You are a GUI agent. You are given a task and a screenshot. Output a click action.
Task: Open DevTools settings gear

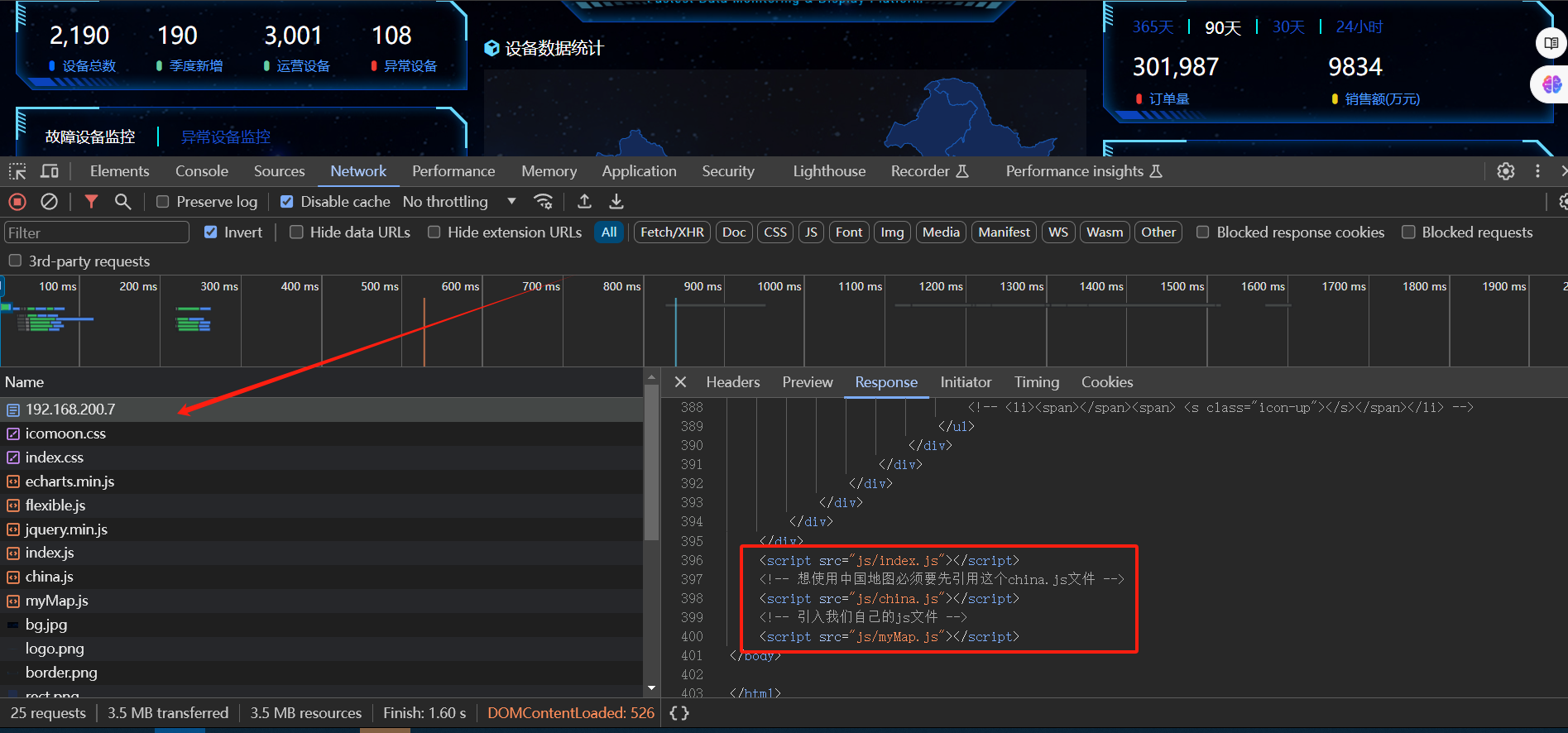tap(1506, 171)
